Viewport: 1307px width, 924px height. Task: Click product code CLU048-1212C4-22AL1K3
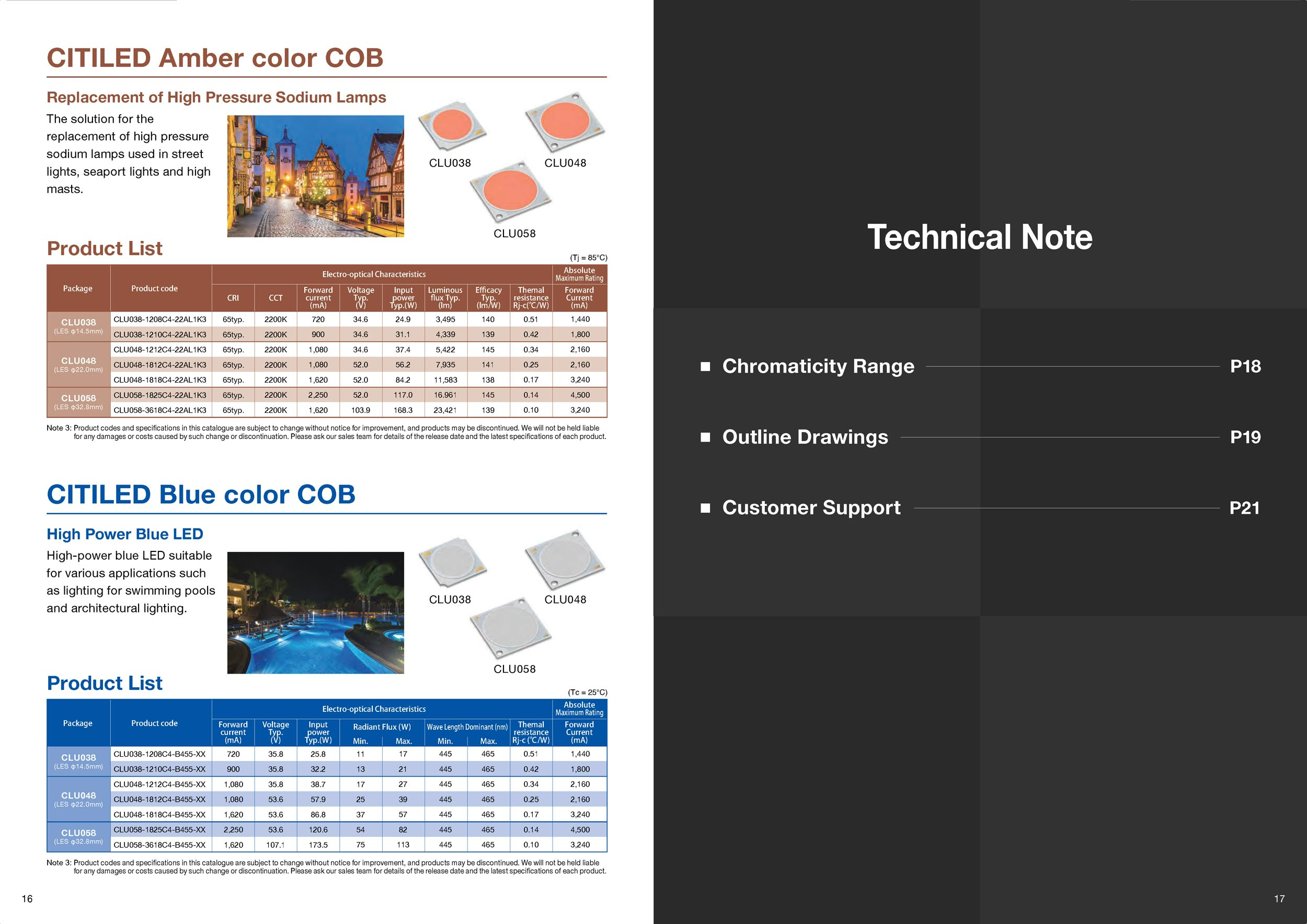coord(160,349)
